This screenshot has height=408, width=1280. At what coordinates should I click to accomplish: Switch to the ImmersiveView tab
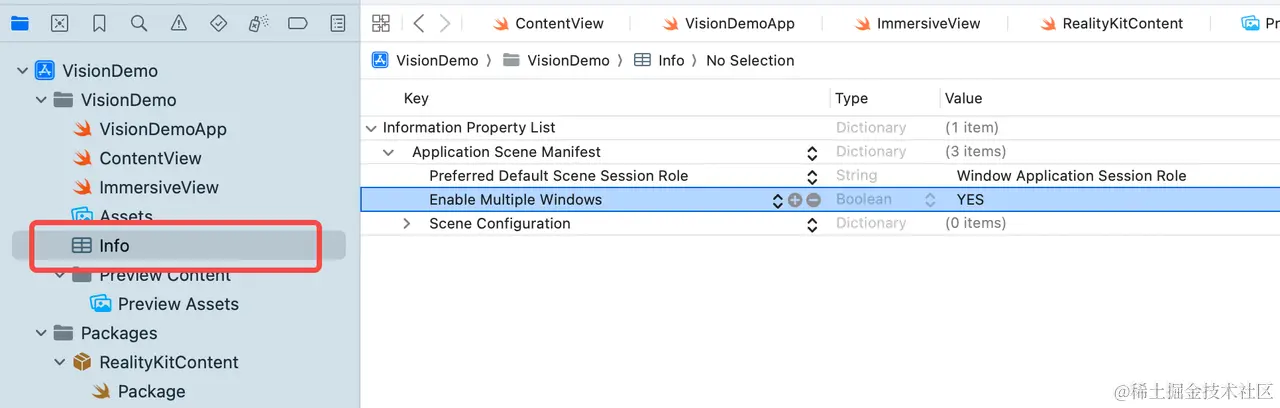pyautogui.click(x=917, y=23)
